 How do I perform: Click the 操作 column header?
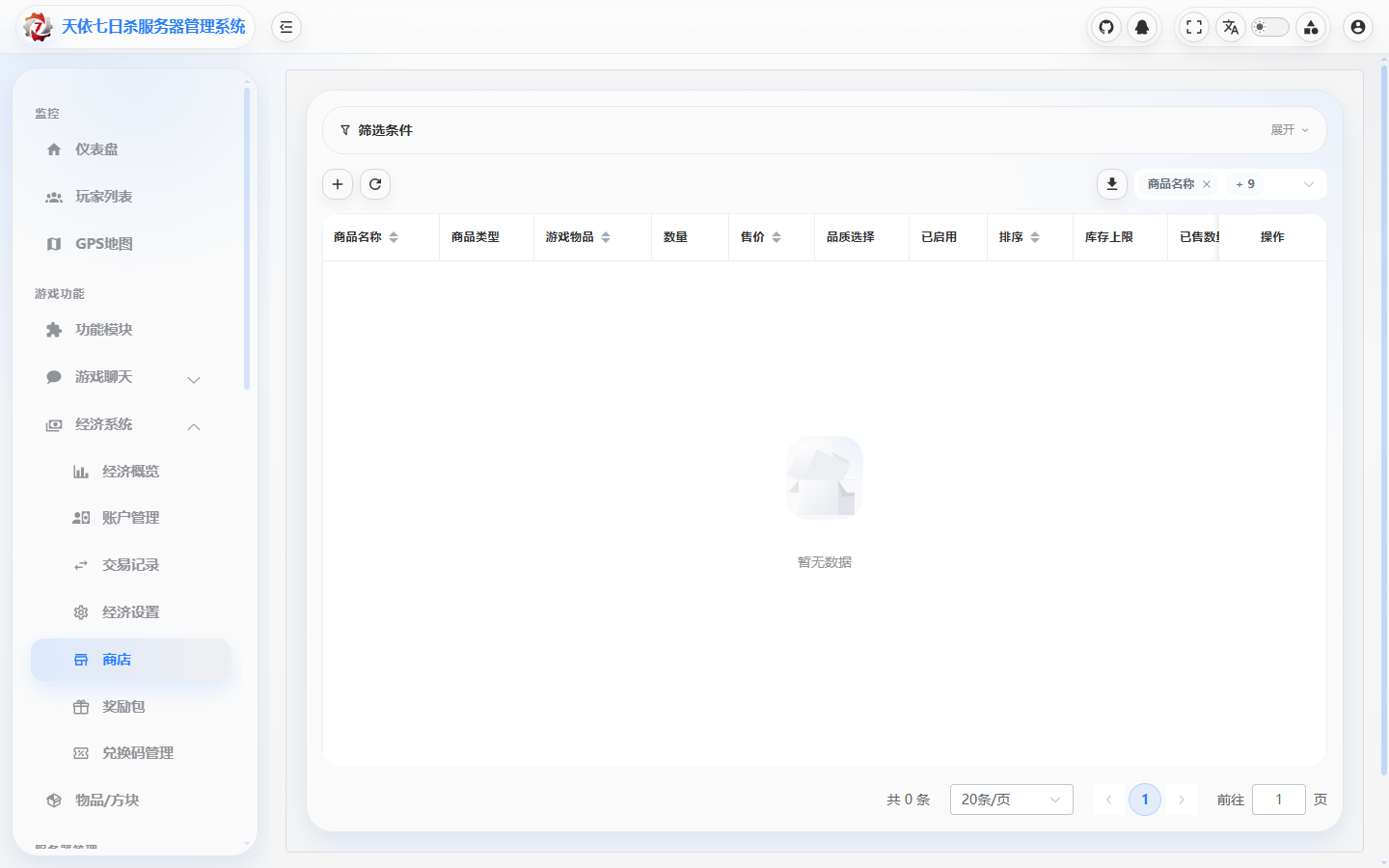[x=1272, y=237]
